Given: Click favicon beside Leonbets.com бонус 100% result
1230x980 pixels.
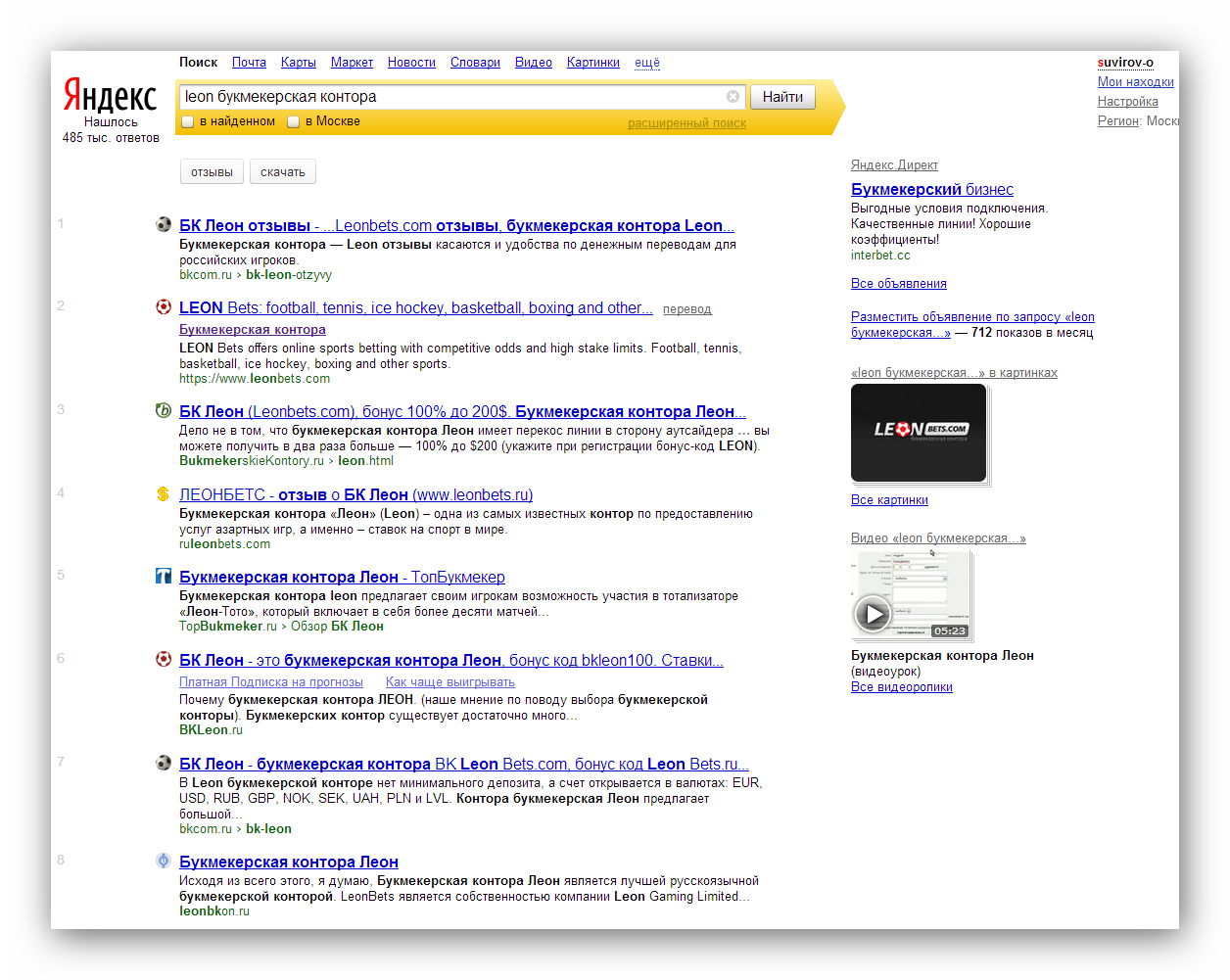Looking at the screenshot, I should coord(164,410).
